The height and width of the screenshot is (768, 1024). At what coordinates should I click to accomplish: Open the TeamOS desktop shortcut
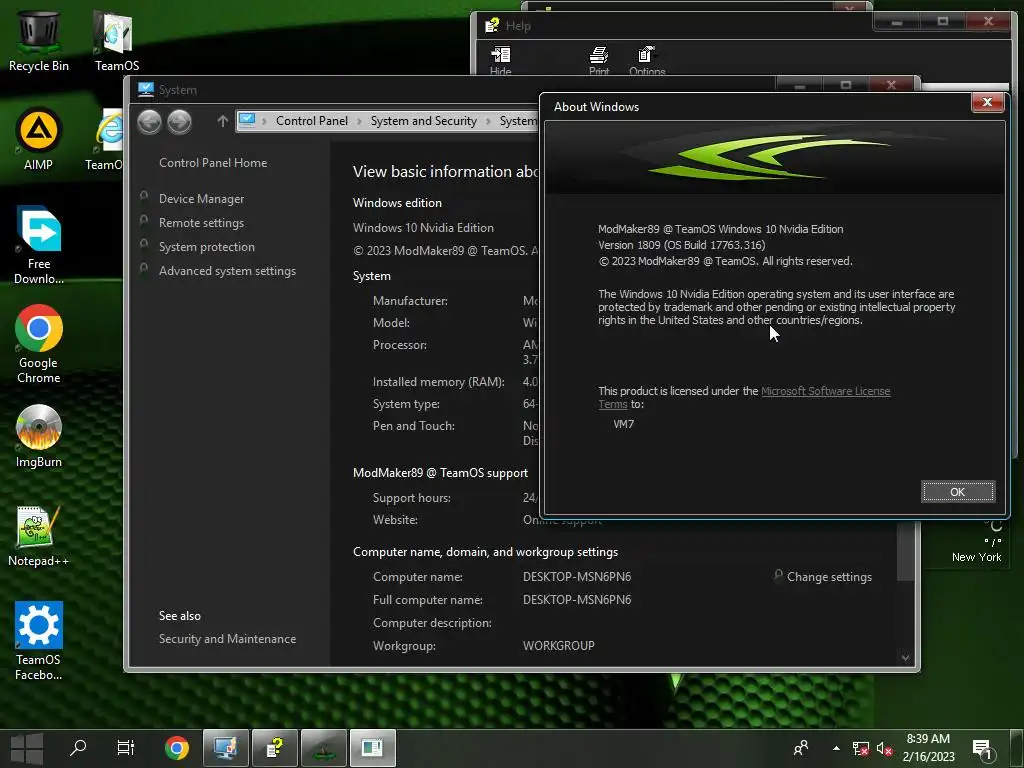tap(116, 40)
